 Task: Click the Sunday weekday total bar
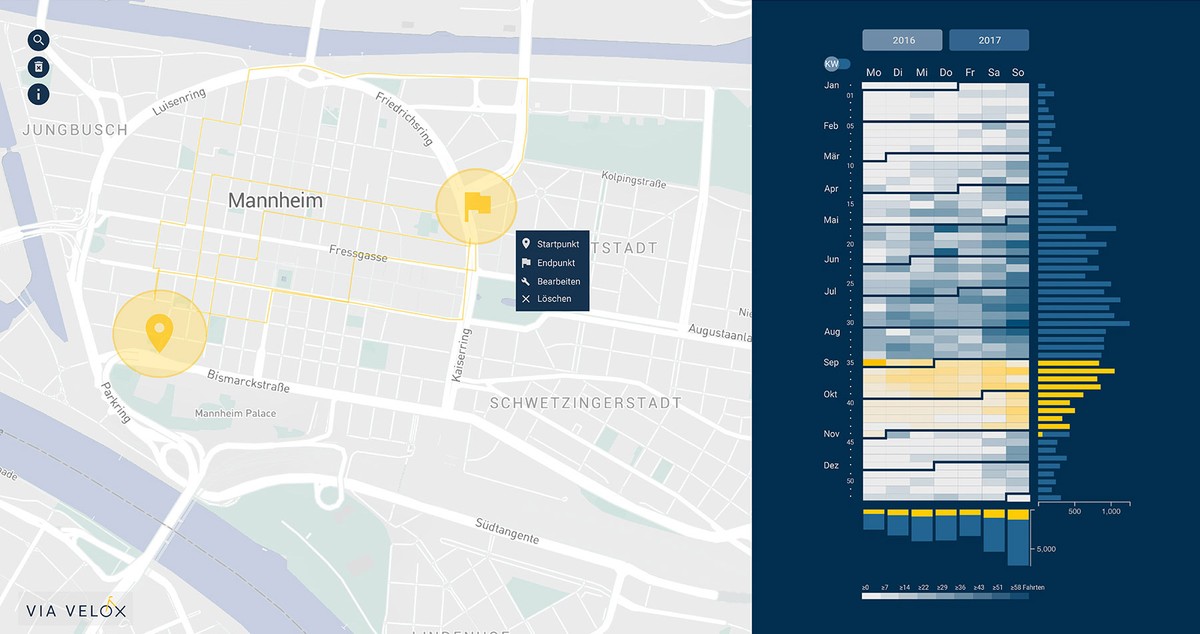coord(1018,537)
